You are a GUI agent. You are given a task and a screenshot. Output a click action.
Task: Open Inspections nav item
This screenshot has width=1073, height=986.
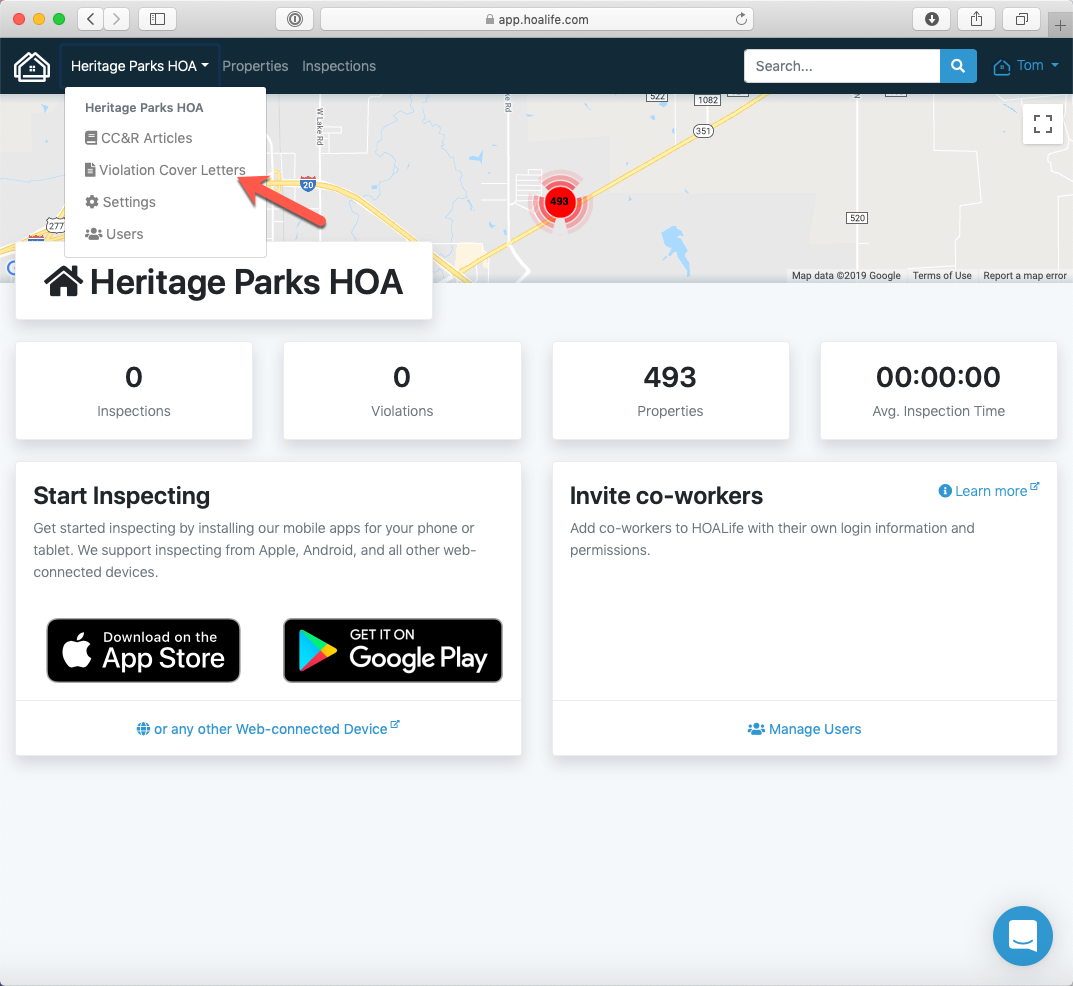[339, 66]
